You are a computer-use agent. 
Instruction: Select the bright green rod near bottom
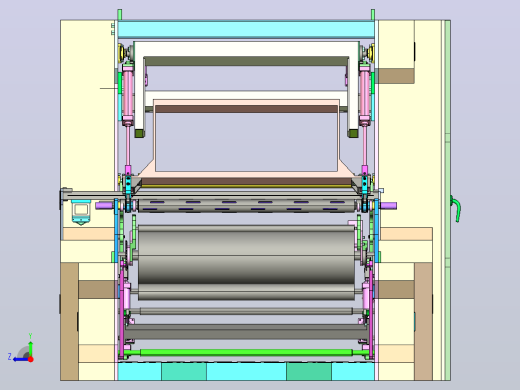click(246, 353)
